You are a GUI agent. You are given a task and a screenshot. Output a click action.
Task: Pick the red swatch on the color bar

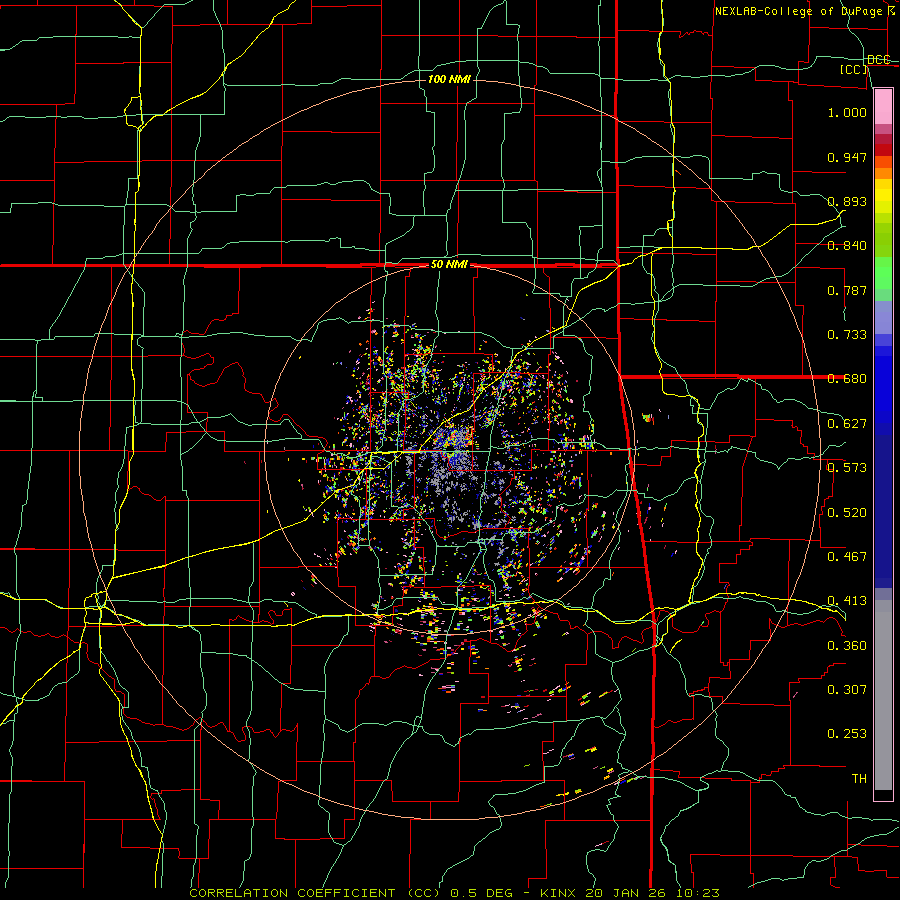[883, 150]
